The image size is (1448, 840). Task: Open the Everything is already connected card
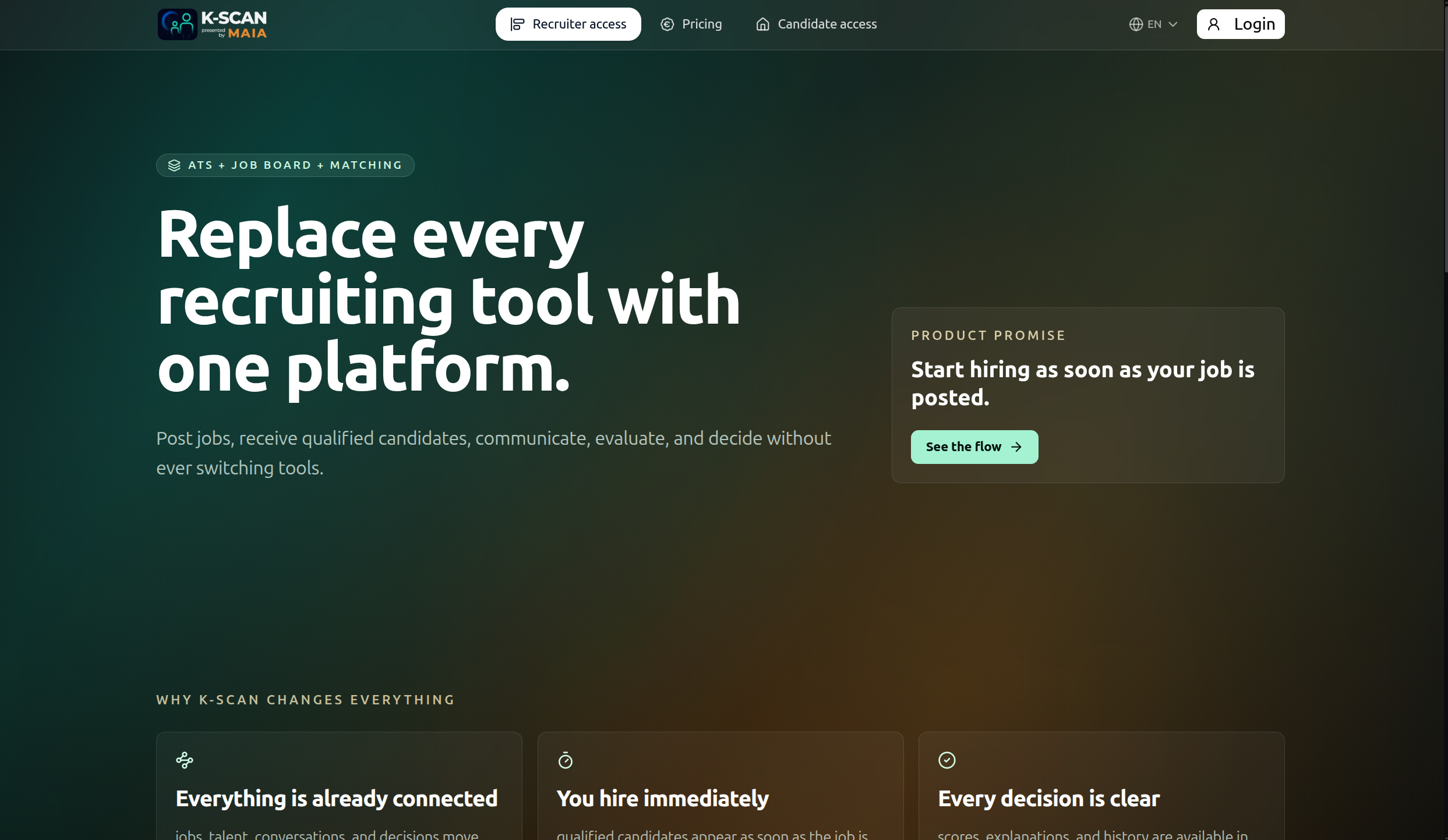(338, 798)
